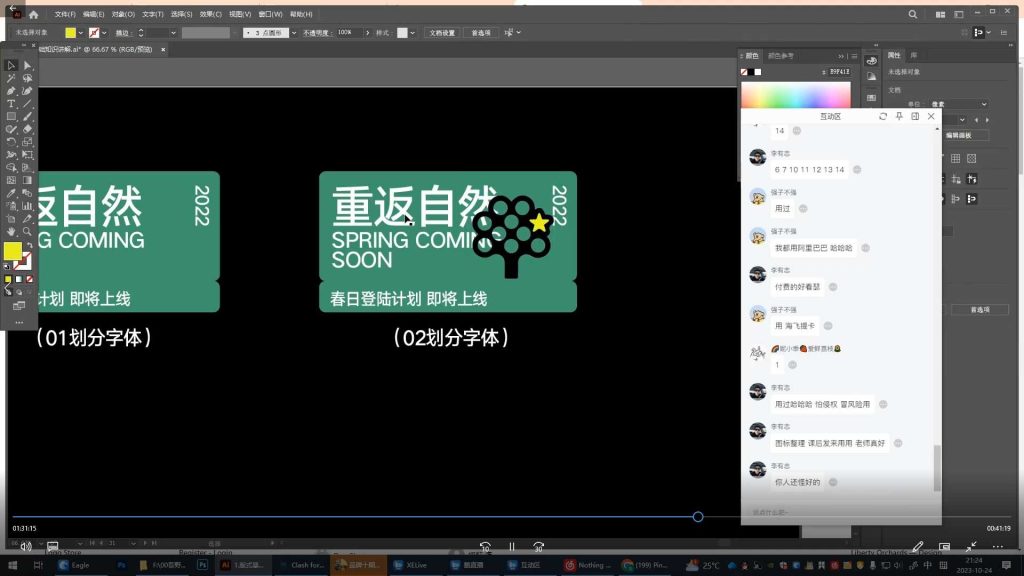This screenshot has width=1024, height=576.
Task: Open the 窗口(W) menu
Action: [x=270, y=14]
